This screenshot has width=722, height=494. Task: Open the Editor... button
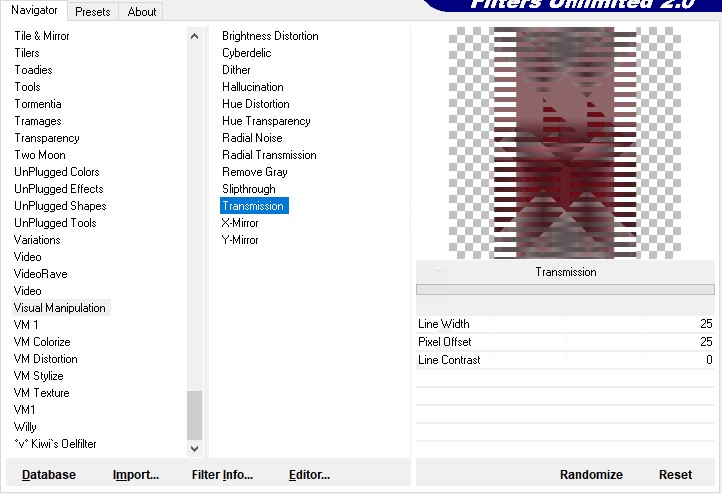click(309, 475)
